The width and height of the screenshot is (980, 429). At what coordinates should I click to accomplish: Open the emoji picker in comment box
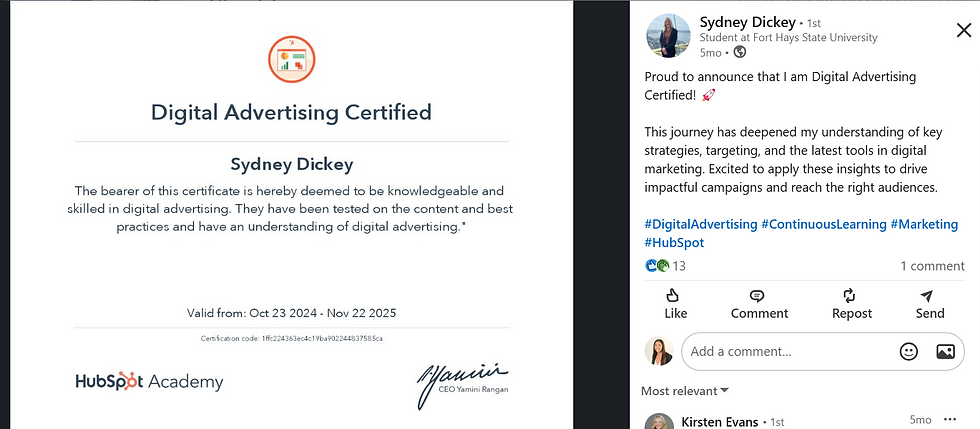[908, 351]
